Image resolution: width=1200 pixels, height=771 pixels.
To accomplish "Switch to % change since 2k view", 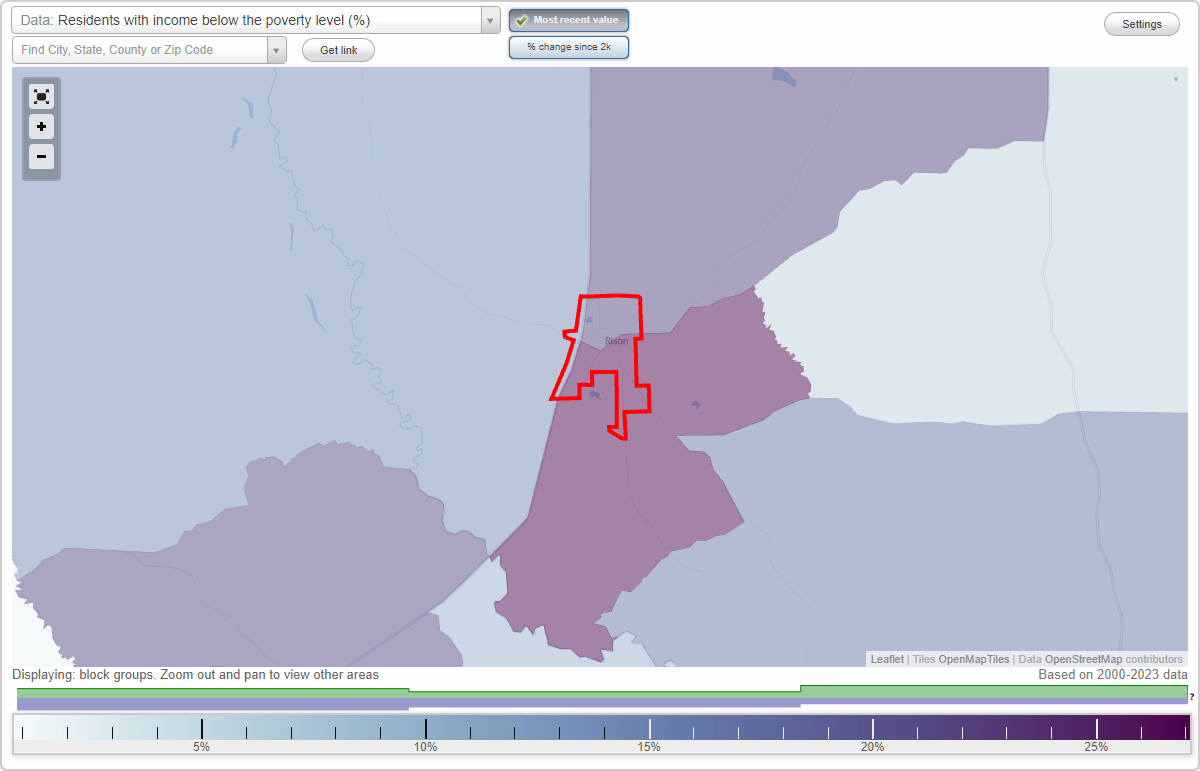I will point(568,46).
